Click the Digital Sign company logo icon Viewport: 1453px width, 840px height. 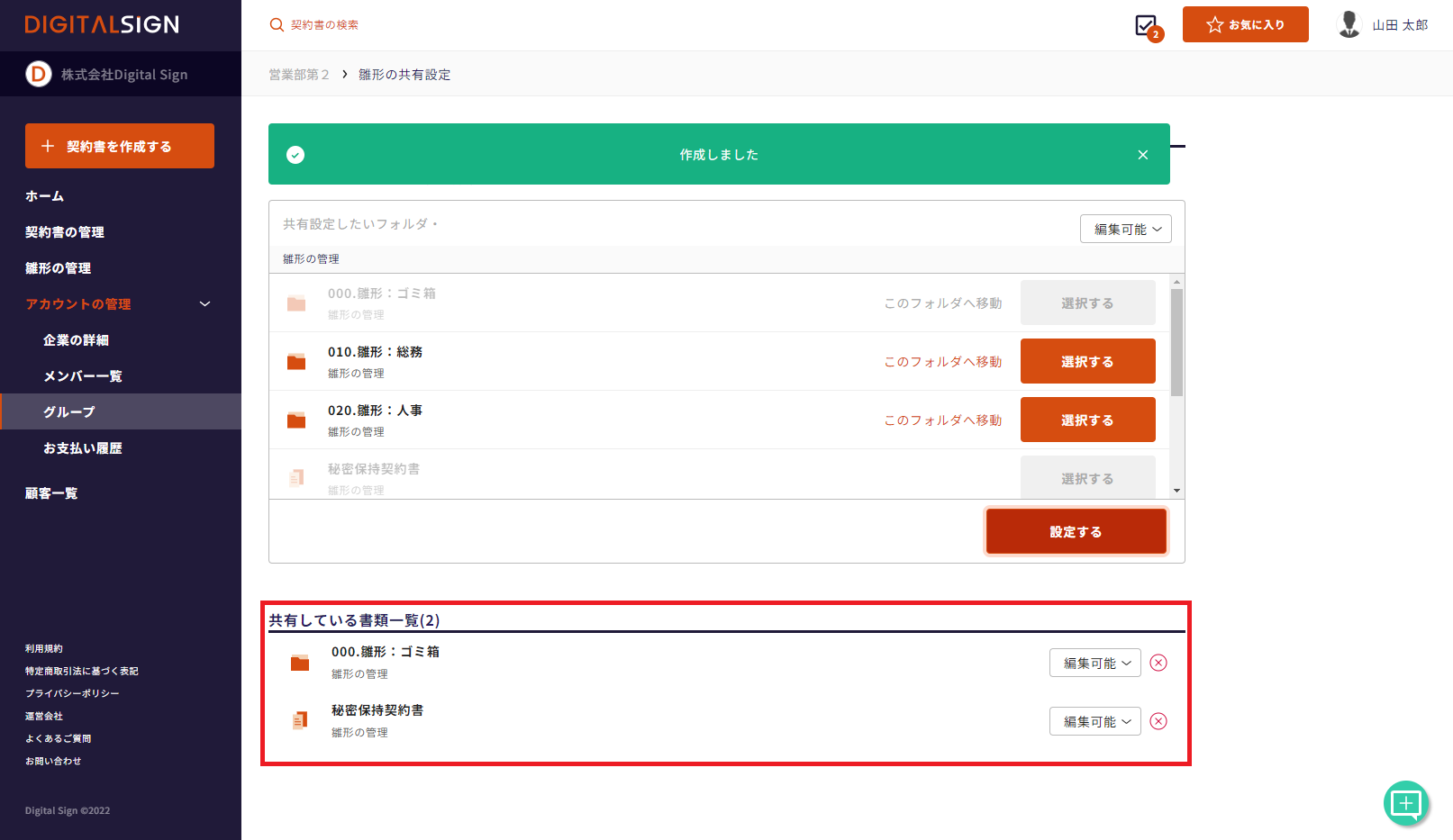coord(38,74)
